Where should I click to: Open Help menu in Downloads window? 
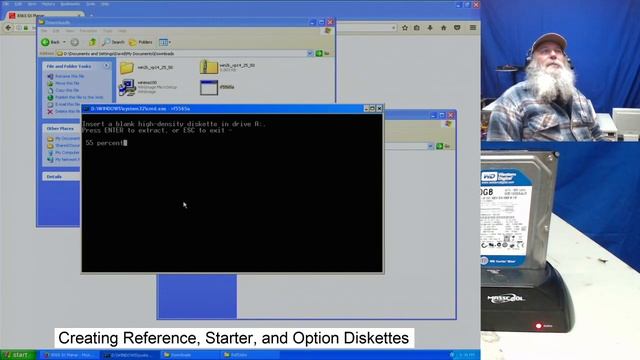coord(122,31)
